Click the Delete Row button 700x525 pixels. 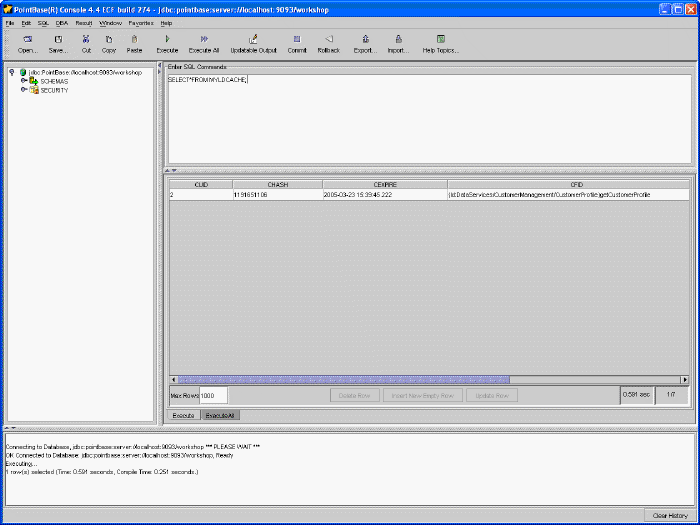354,396
